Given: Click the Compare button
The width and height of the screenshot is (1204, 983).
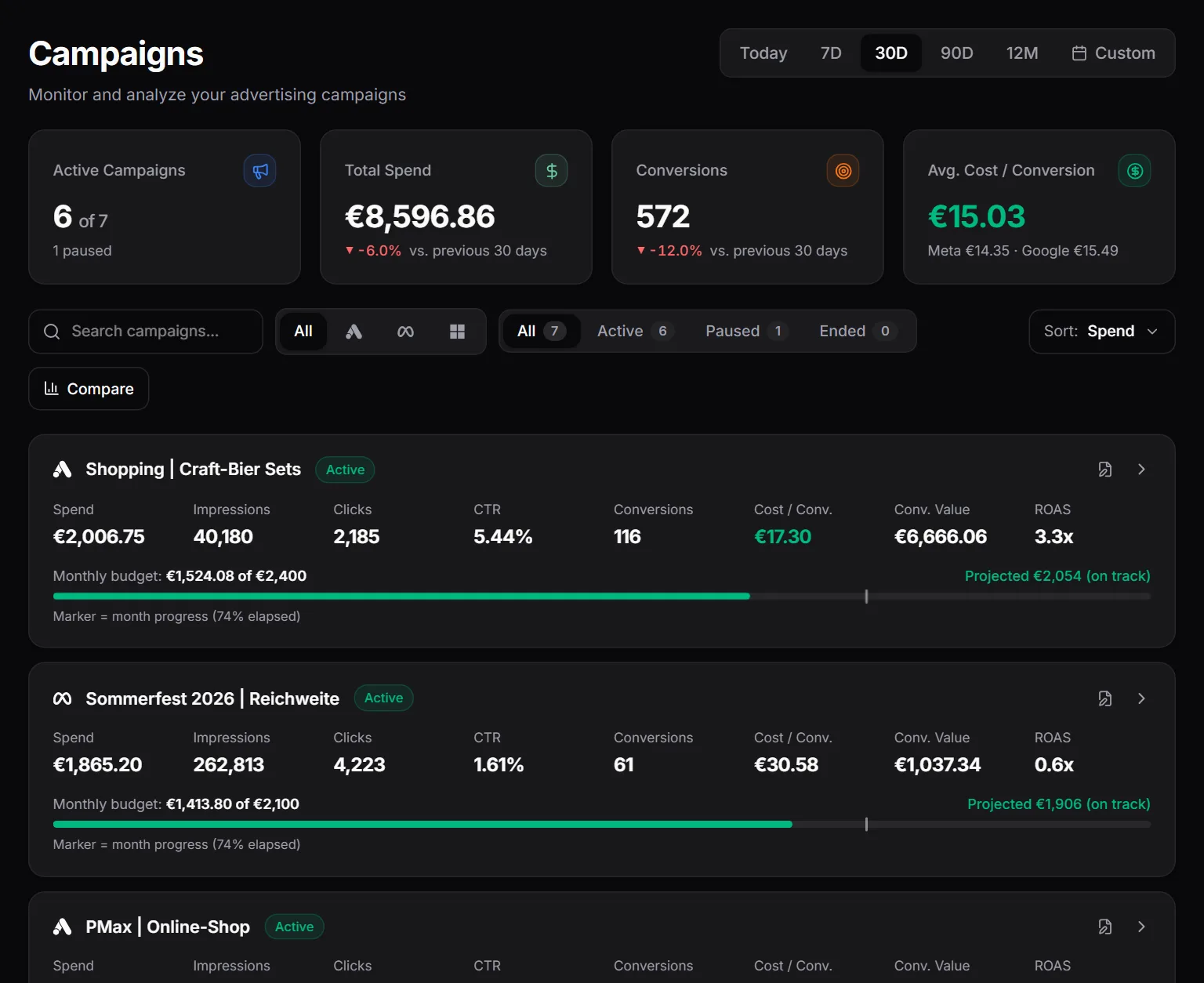Looking at the screenshot, I should point(89,389).
